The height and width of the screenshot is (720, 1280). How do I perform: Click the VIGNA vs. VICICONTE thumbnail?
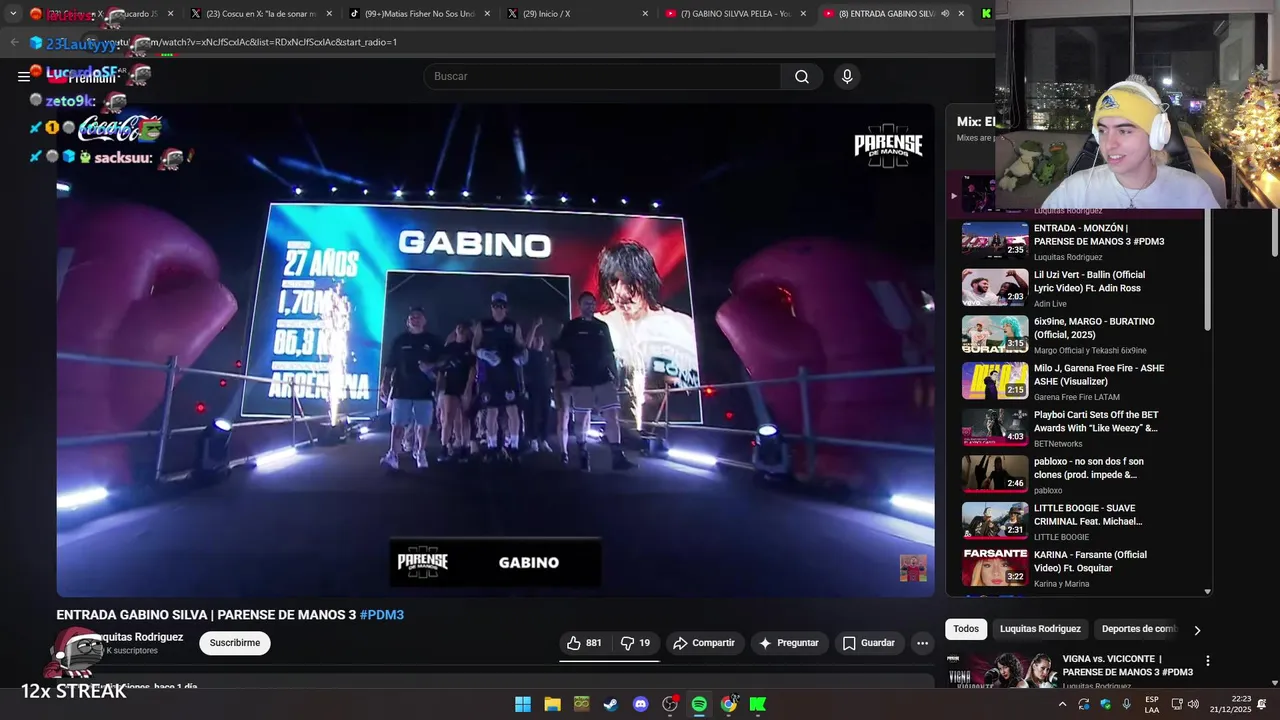click(x=1000, y=671)
